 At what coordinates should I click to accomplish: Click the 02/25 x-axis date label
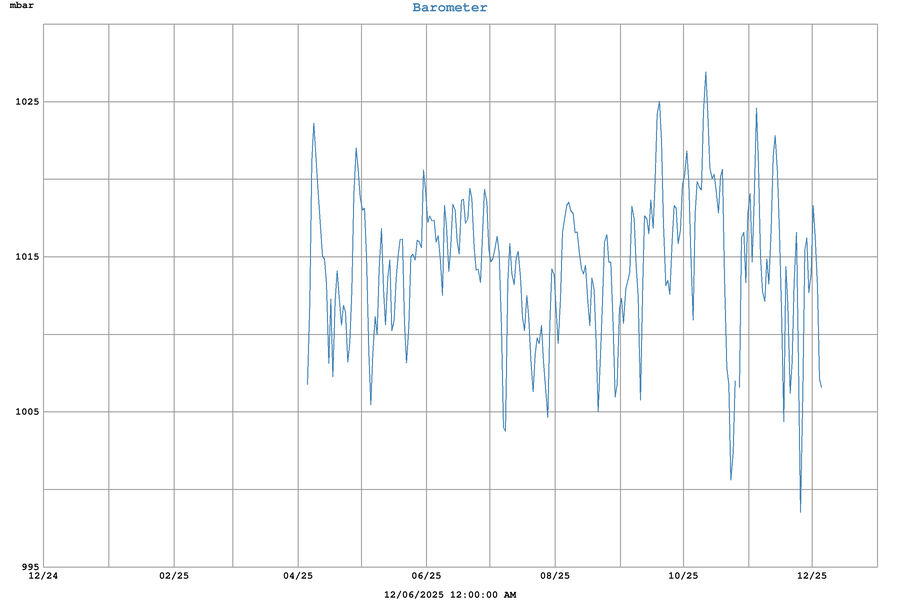[174, 576]
